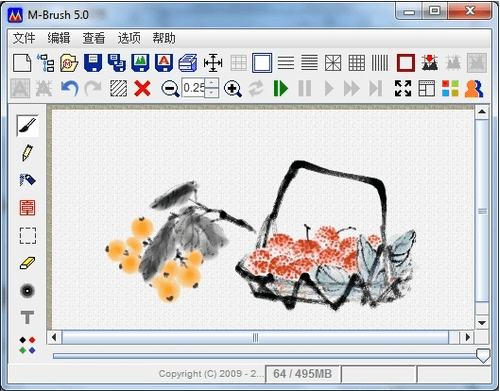The width and height of the screenshot is (500, 391).
Task: Save as image with green picture floppy
Action: (140, 63)
